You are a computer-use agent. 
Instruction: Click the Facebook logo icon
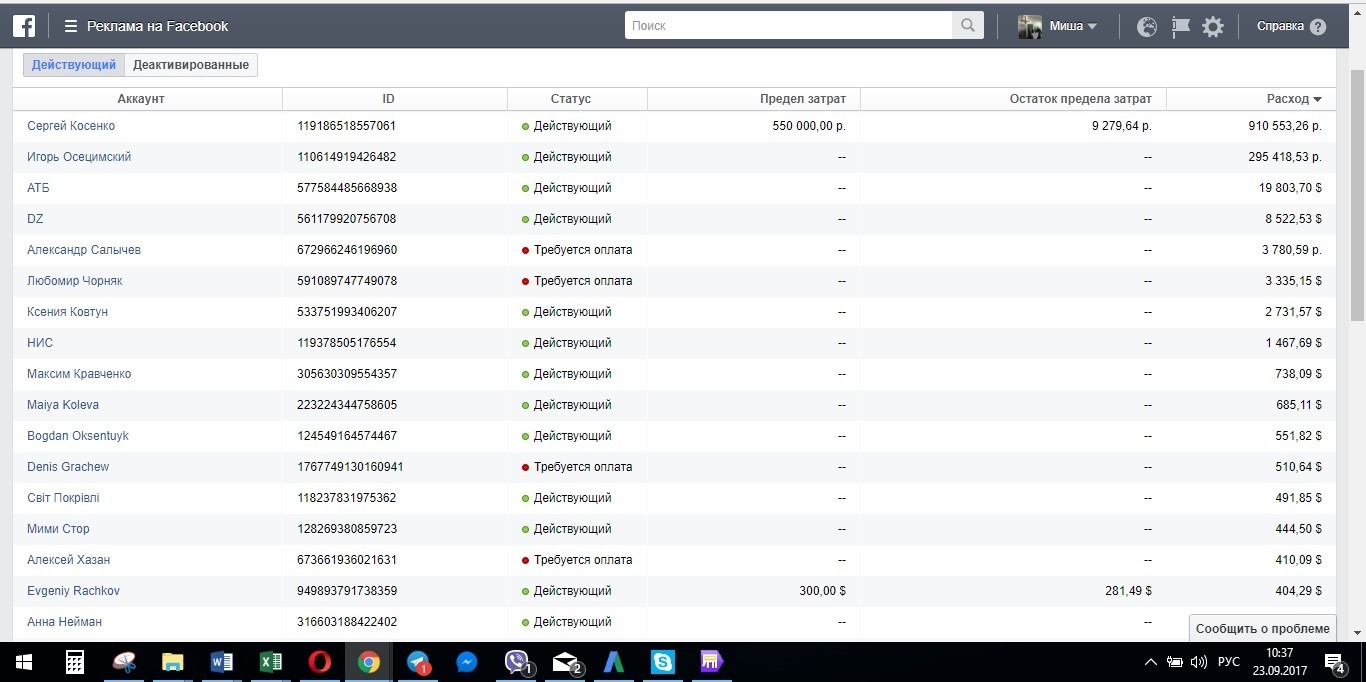pos(24,26)
